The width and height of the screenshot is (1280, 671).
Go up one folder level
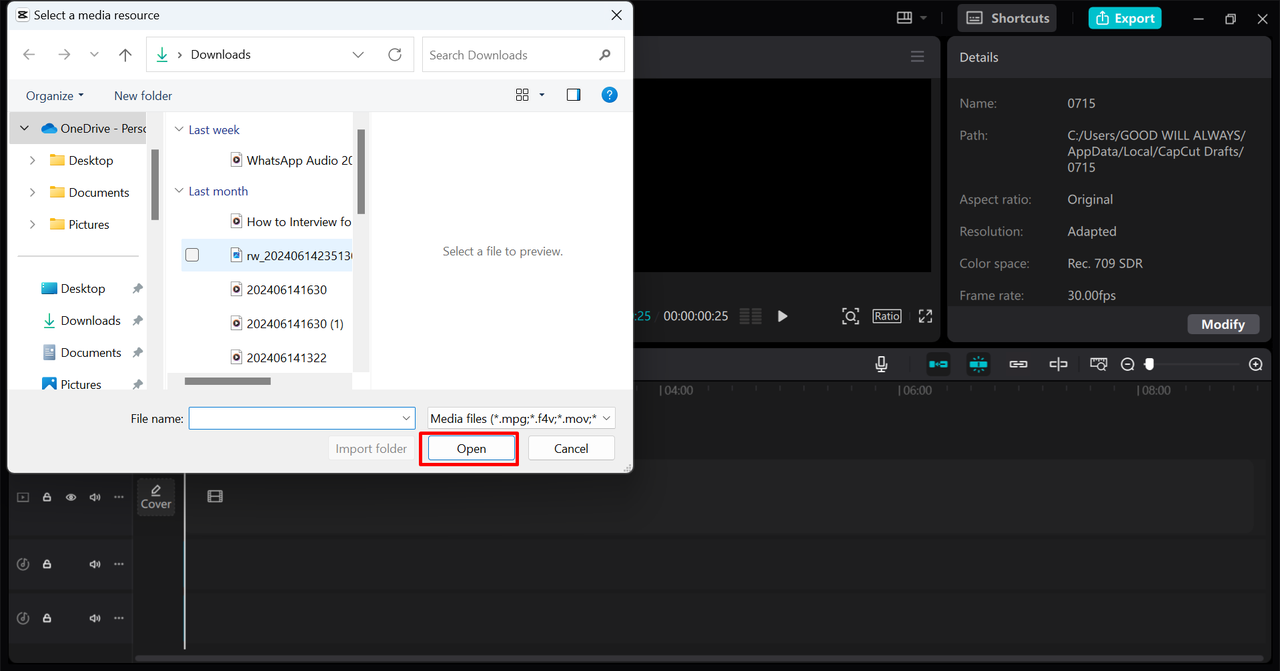(x=125, y=55)
